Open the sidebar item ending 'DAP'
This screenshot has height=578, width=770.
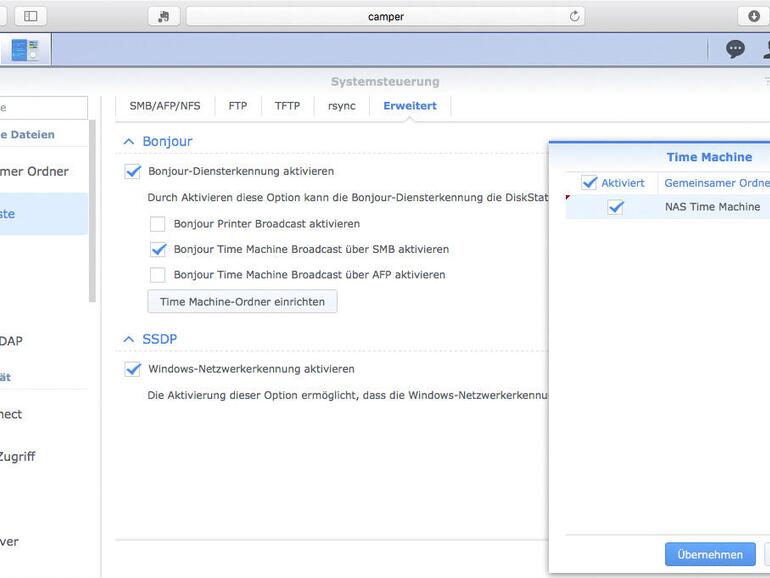click(11, 341)
